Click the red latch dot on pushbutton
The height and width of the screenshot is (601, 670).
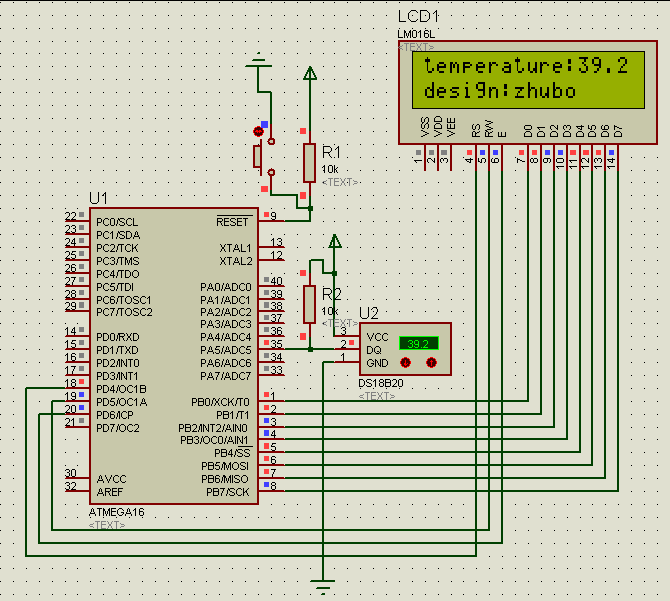click(x=259, y=131)
